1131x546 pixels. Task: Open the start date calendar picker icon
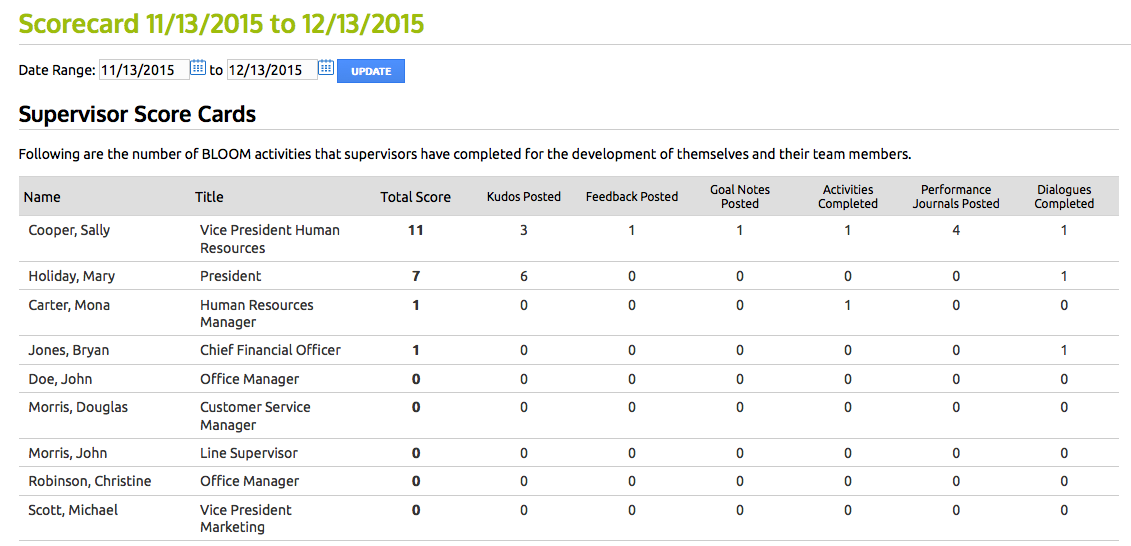[x=198, y=68]
